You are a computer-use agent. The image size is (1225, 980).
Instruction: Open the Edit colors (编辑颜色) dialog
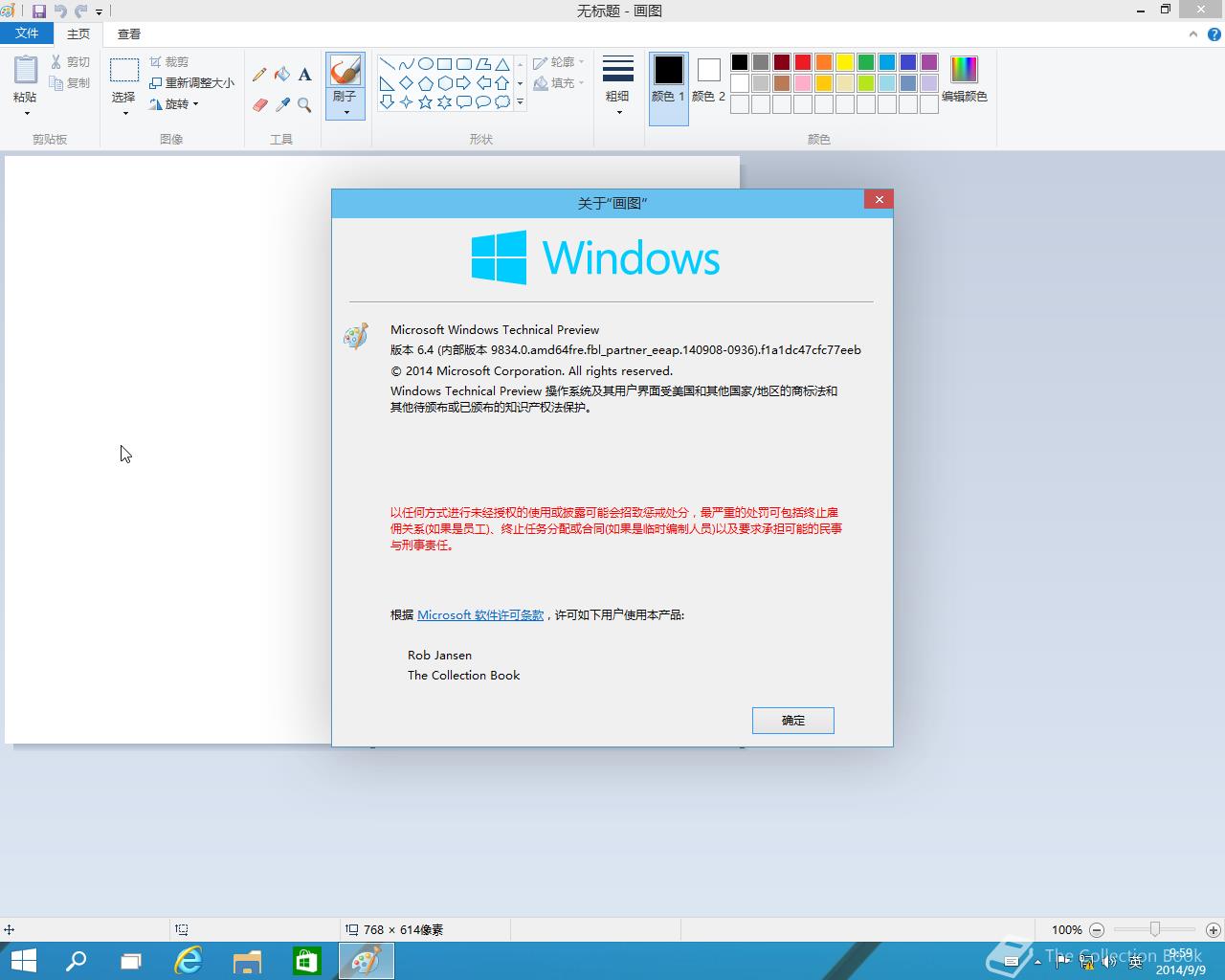[x=964, y=78]
